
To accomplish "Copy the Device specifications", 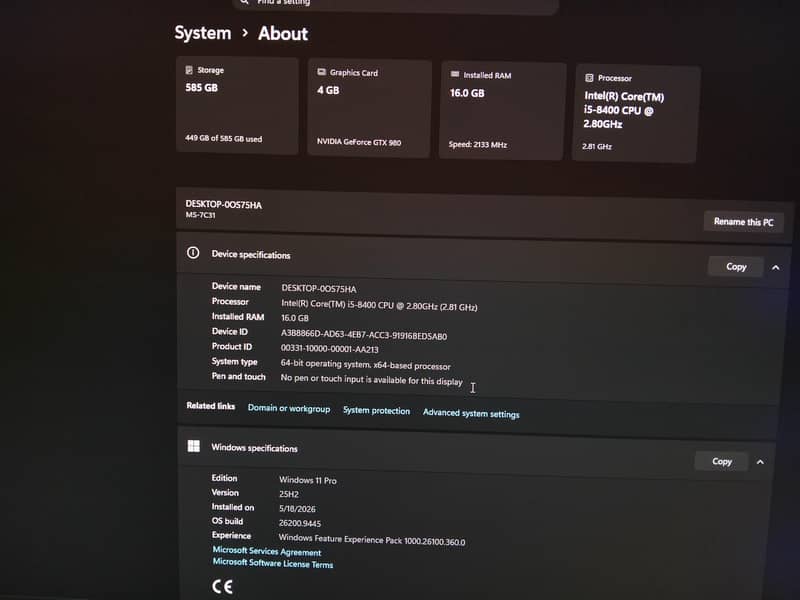I will pos(736,266).
